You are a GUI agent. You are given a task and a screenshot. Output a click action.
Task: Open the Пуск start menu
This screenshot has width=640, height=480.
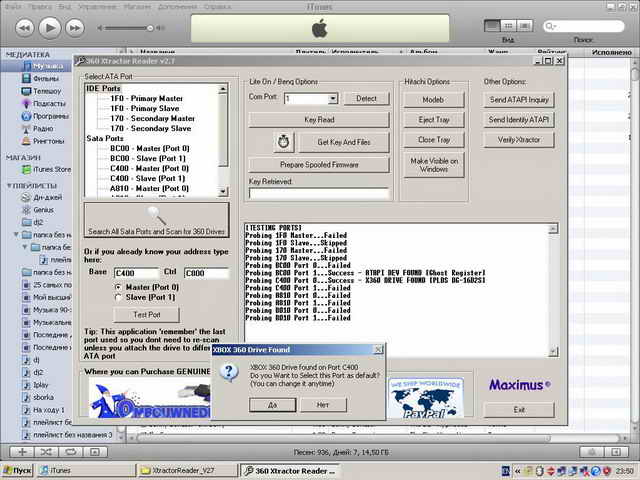click(17, 471)
